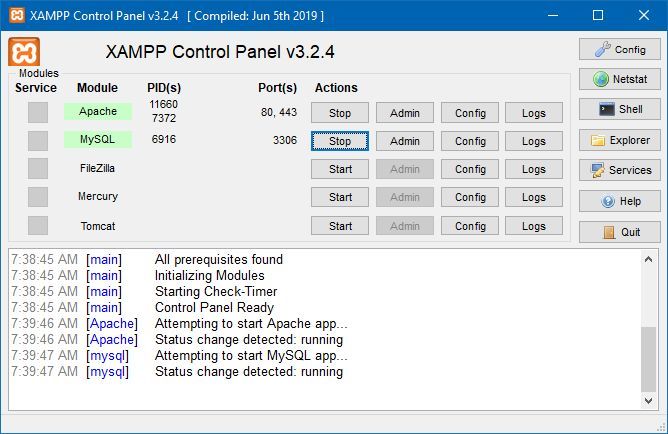View the Tomcat Logs
The height and width of the screenshot is (434, 668).
coord(534,226)
